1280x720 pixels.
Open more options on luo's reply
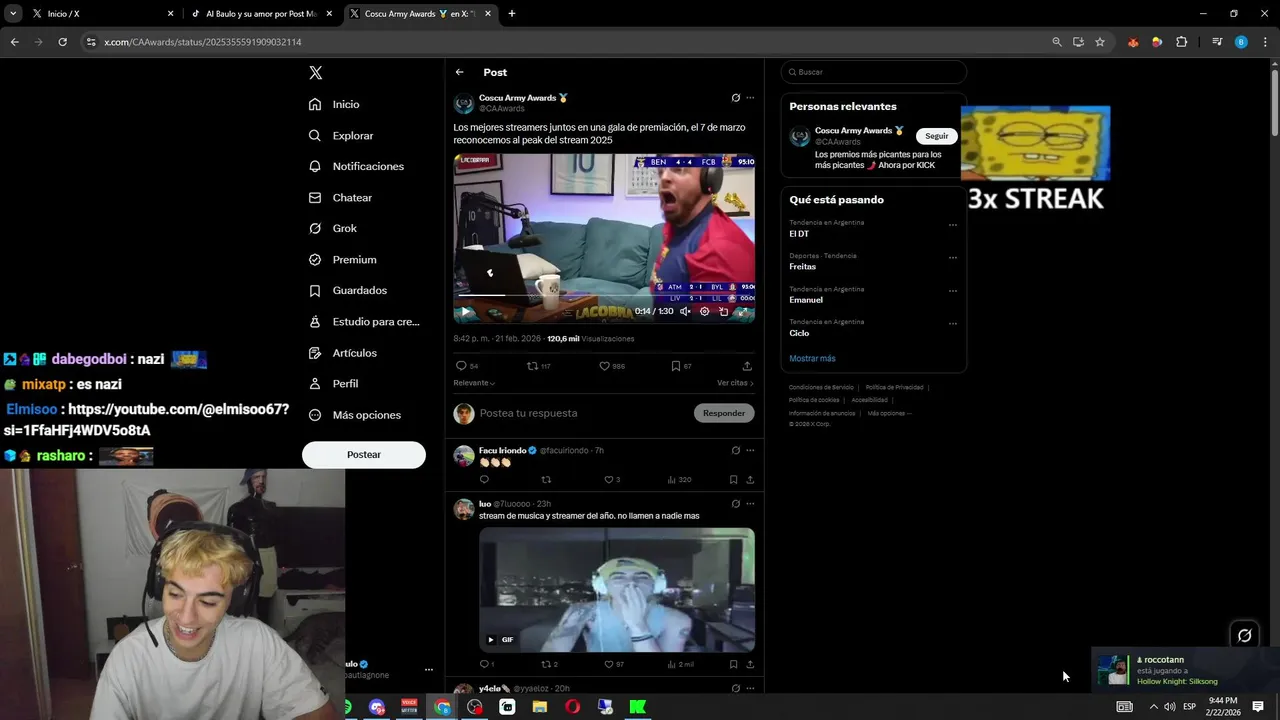tap(750, 504)
